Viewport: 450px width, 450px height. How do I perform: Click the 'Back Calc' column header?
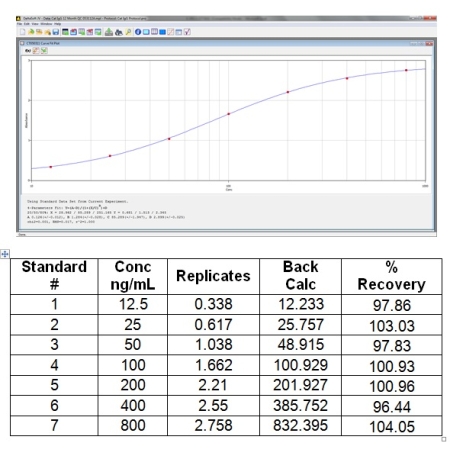tap(300, 276)
